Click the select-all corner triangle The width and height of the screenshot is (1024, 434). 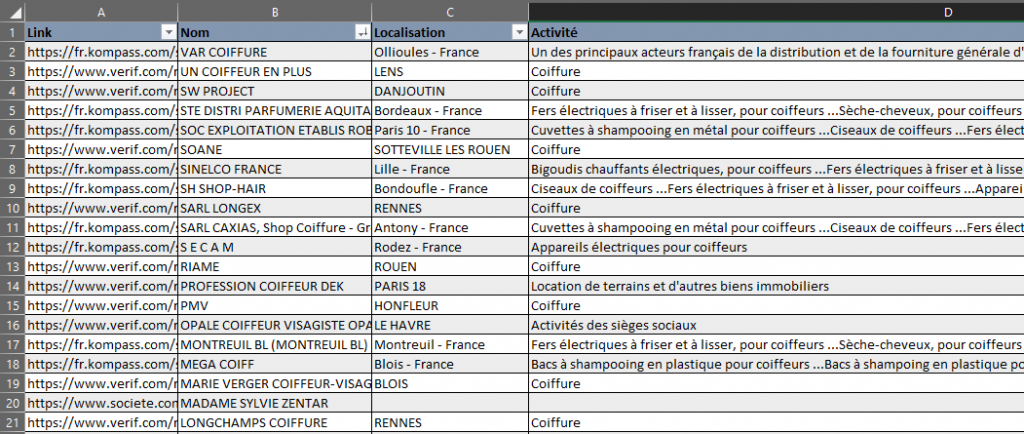[12, 11]
